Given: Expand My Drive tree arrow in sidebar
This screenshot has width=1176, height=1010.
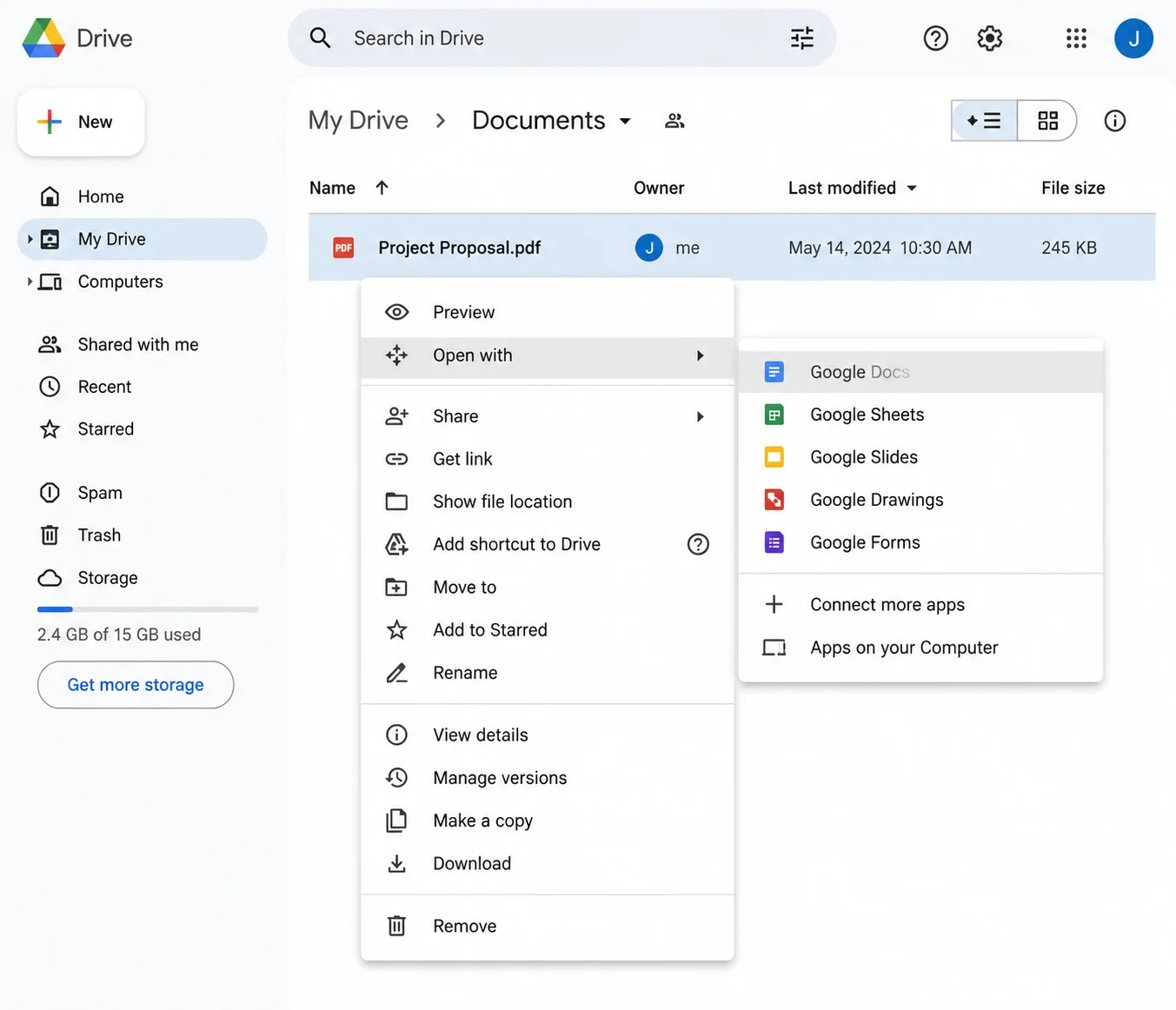Looking at the screenshot, I should 30,239.
